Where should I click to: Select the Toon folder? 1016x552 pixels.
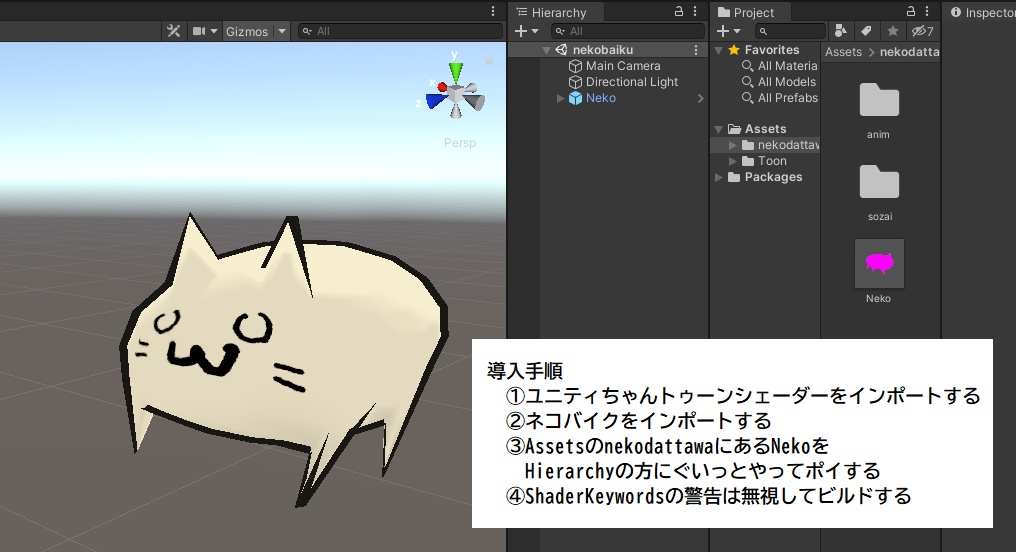[772, 161]
